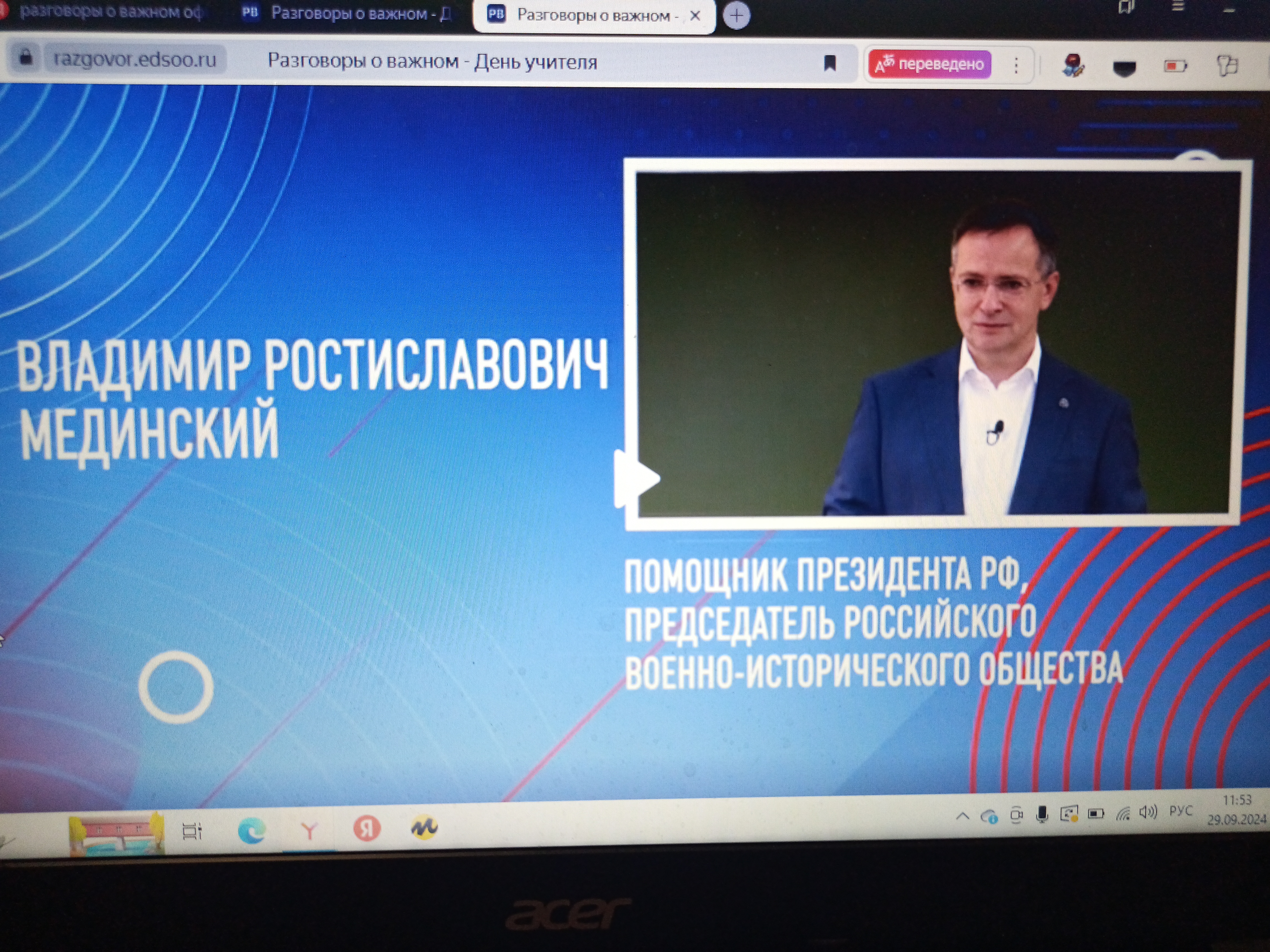Click the 'переведено' translation button
1270x952 pixels.
tap(930, 64)
